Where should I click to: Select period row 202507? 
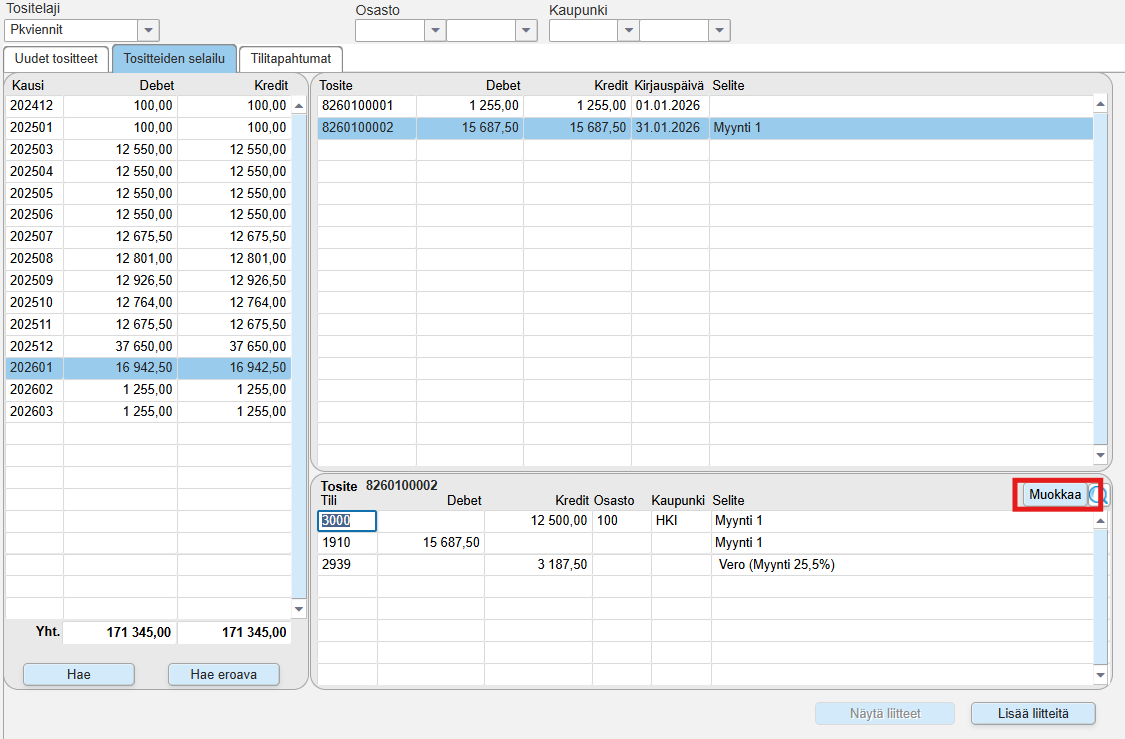[x=149, y=237]
